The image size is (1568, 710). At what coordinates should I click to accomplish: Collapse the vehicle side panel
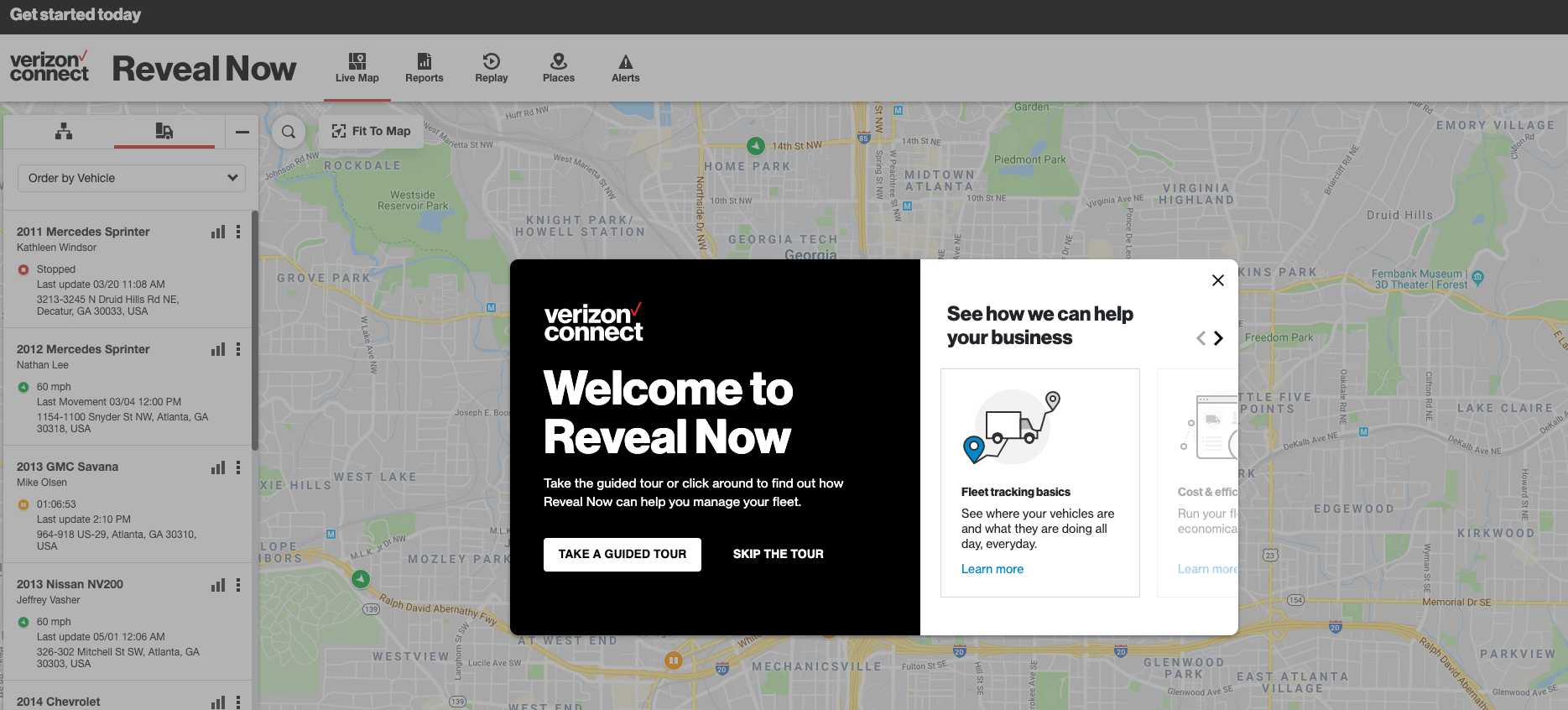[x=242, y=132]
